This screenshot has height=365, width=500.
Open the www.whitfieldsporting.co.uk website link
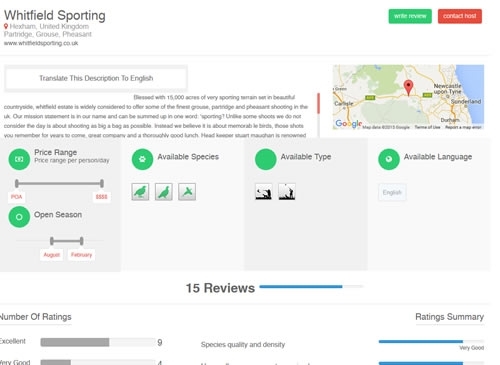tap(41, 43)
